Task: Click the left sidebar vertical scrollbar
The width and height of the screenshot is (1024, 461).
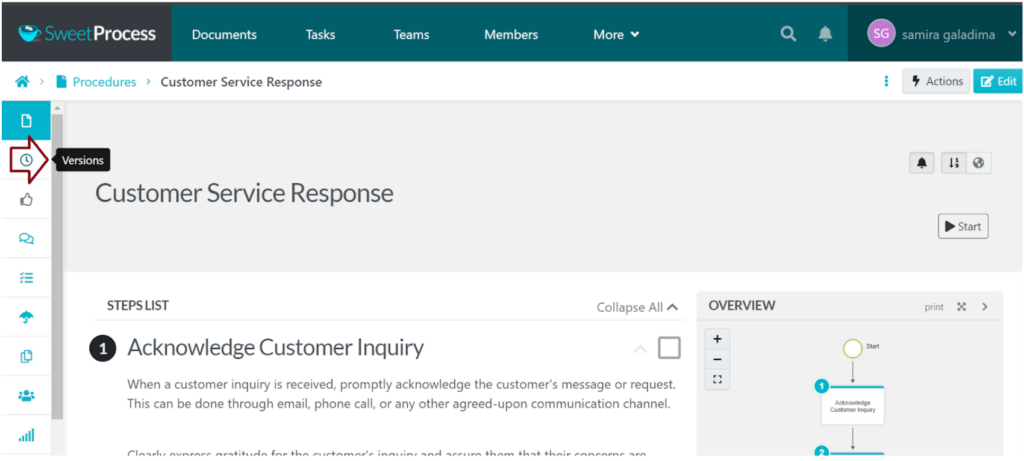Action: 57,260
